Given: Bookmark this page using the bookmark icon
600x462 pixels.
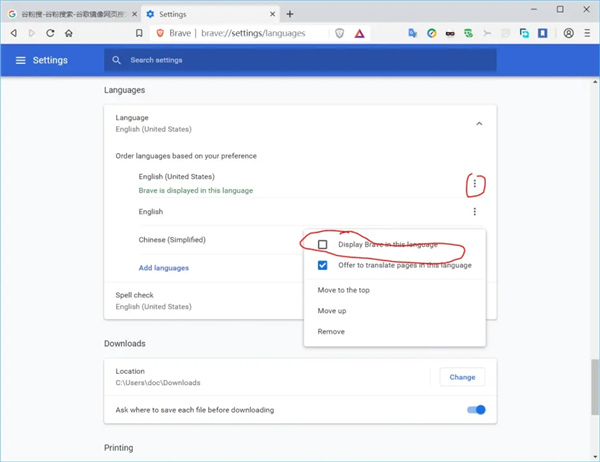Looking at the screenshot, I should (x=139, y=33).
